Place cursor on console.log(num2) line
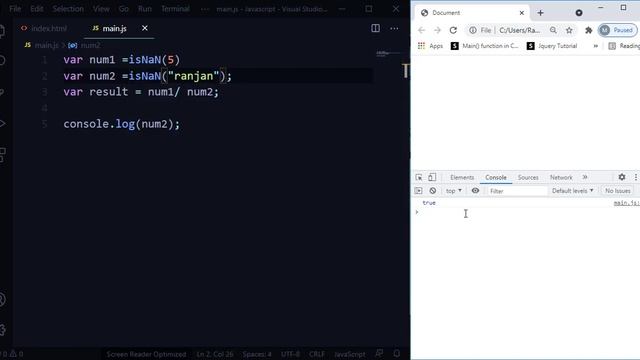Image resolution: width=640 pixels, height=360 pixels. pyautogui.click(x=121, y=124)
